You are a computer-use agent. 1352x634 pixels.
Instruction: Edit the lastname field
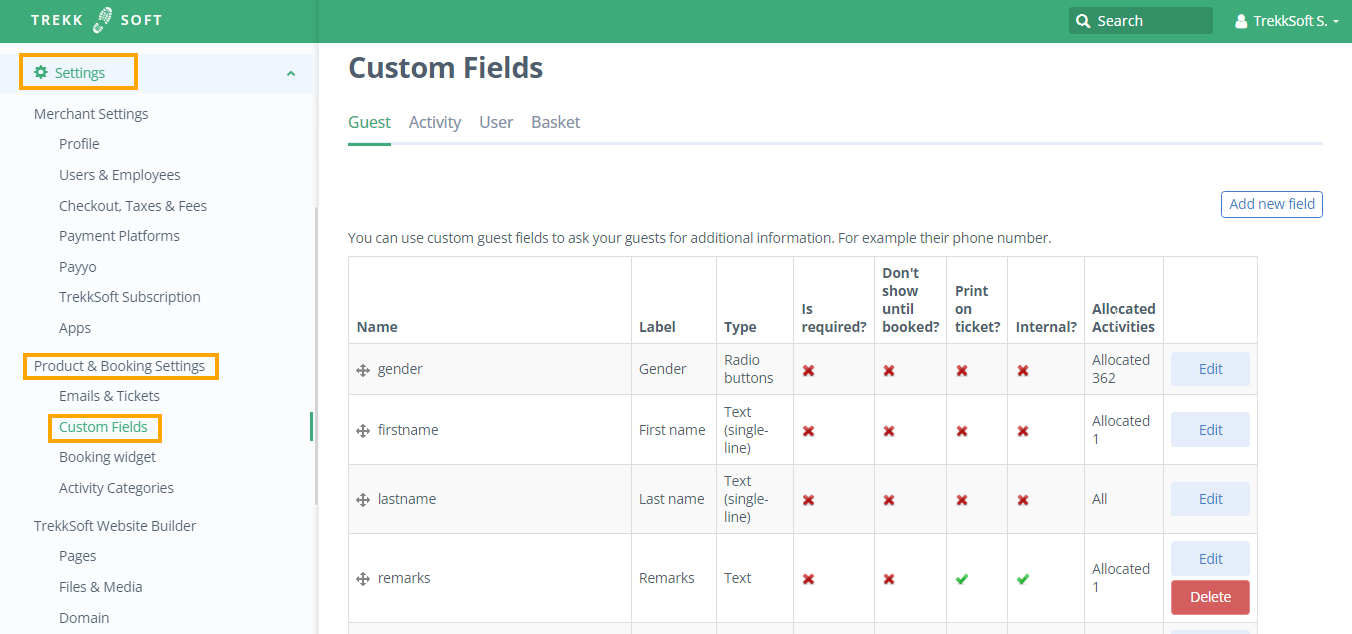coord(1211,499)
